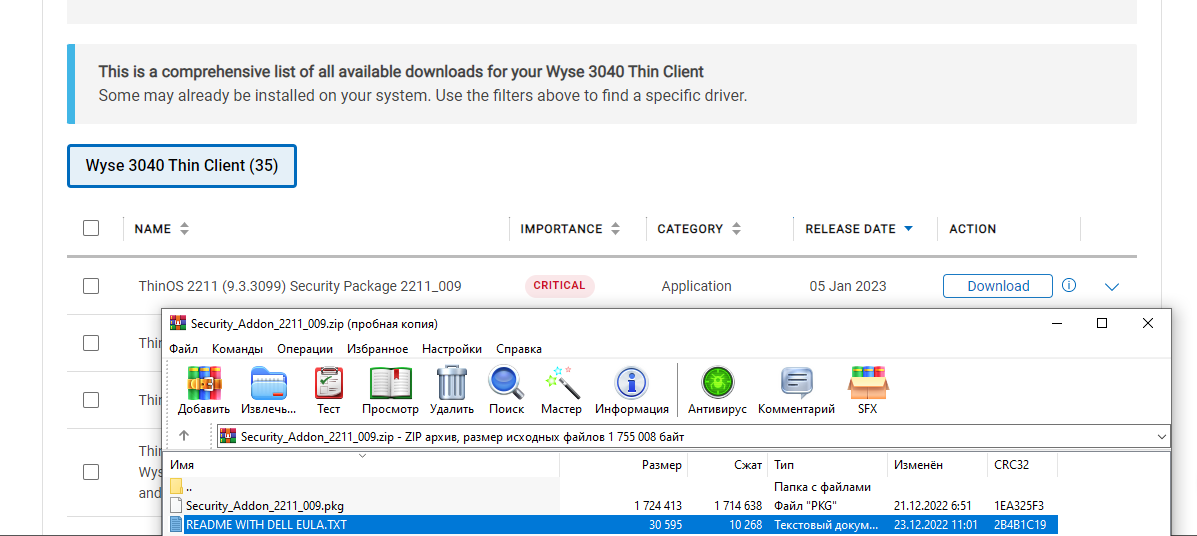Image resolution: width=1197 pixels, height=536 pixels.
Task: Open the Файл menu
Action: click(183, 349)
